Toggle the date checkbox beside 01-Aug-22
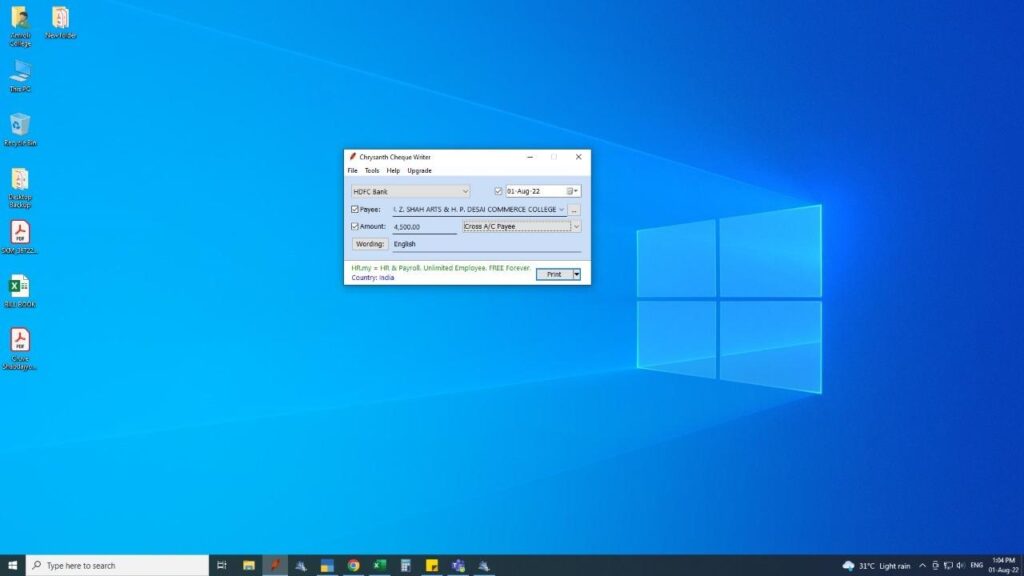 click(498, 191)
